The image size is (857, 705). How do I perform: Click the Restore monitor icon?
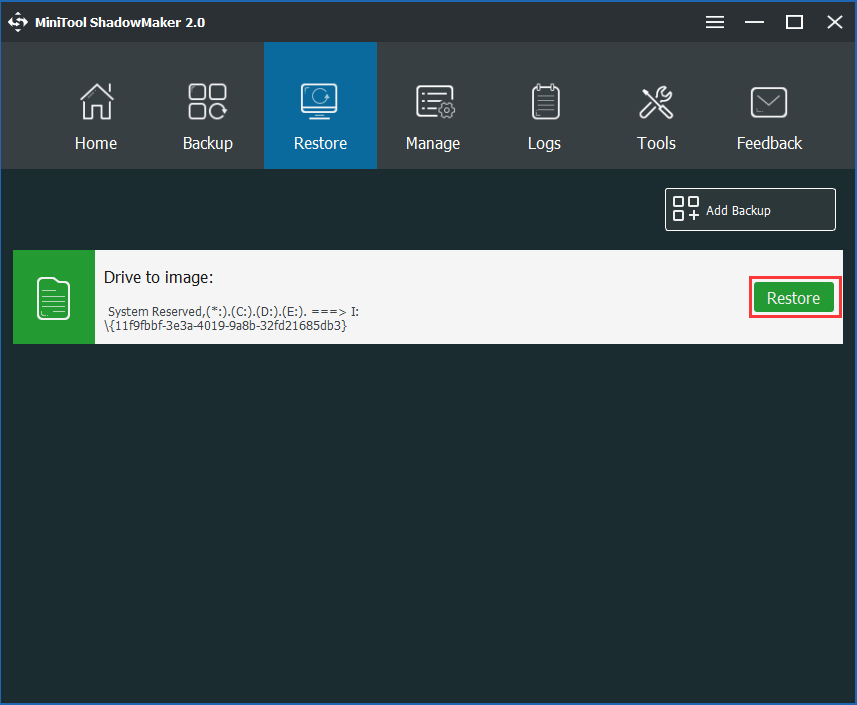[320, 101]
